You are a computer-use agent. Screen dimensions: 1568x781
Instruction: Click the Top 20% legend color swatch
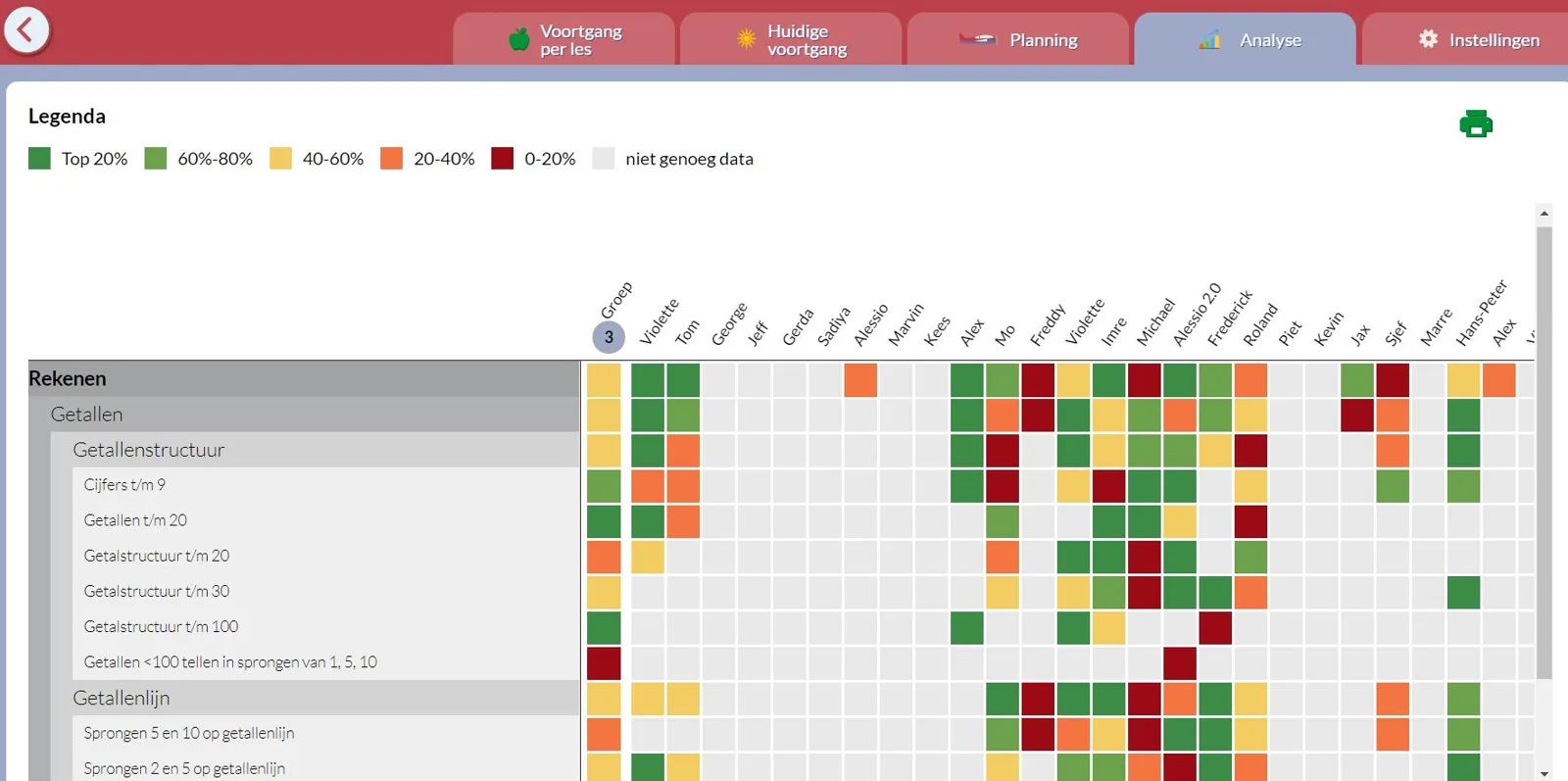(39, 159)
